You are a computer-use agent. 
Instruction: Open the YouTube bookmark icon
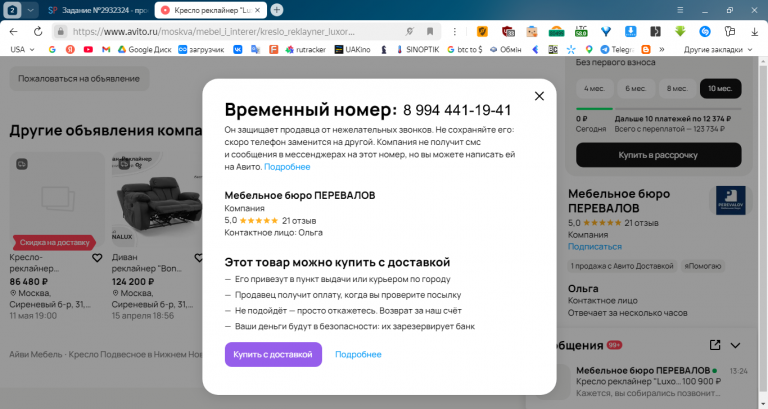[88, 49]
